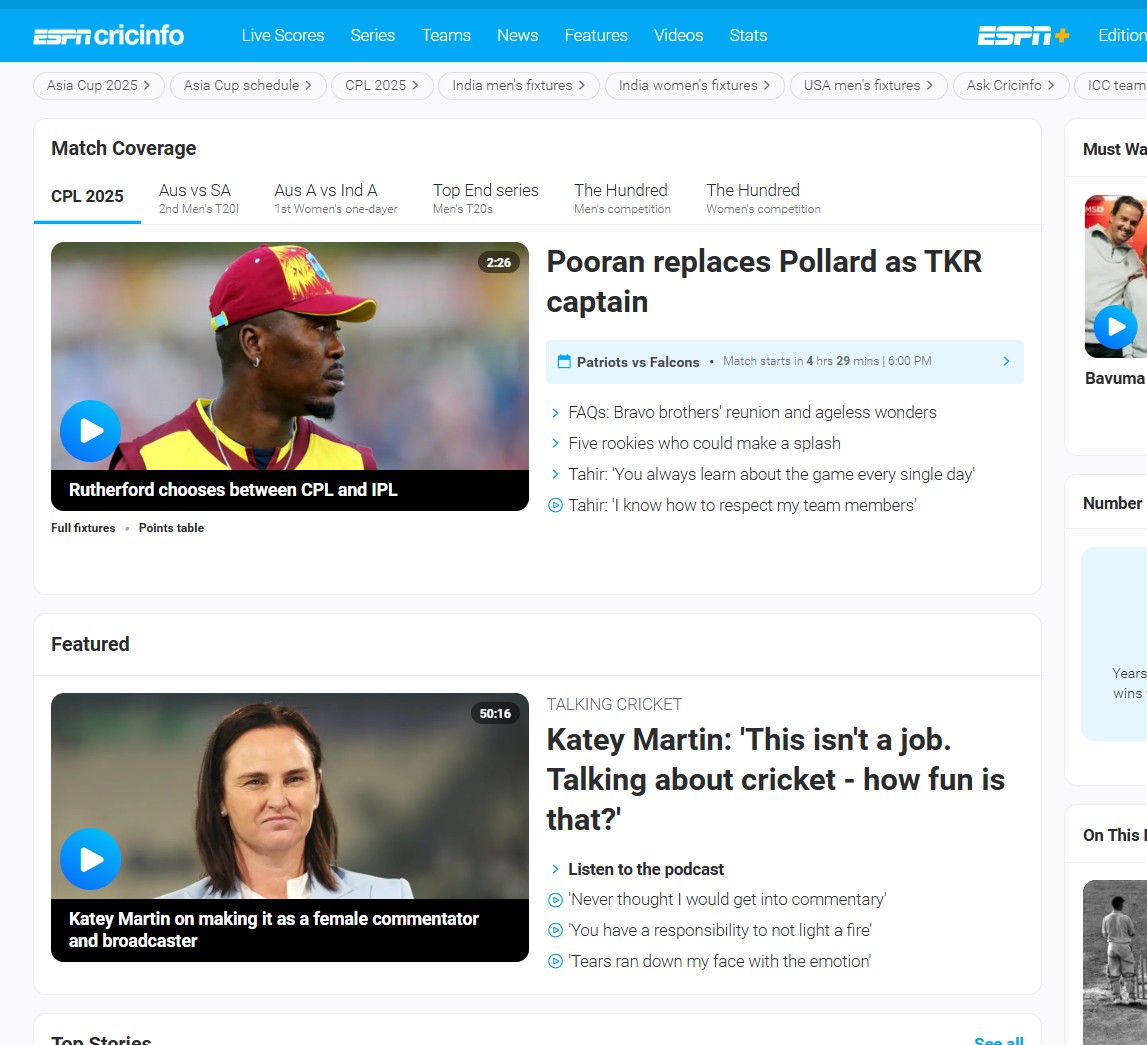The width and height of the screenshot is (1147, 1045).
Task: Open Rutherford video thumbnail image
Action: point(290,356)
